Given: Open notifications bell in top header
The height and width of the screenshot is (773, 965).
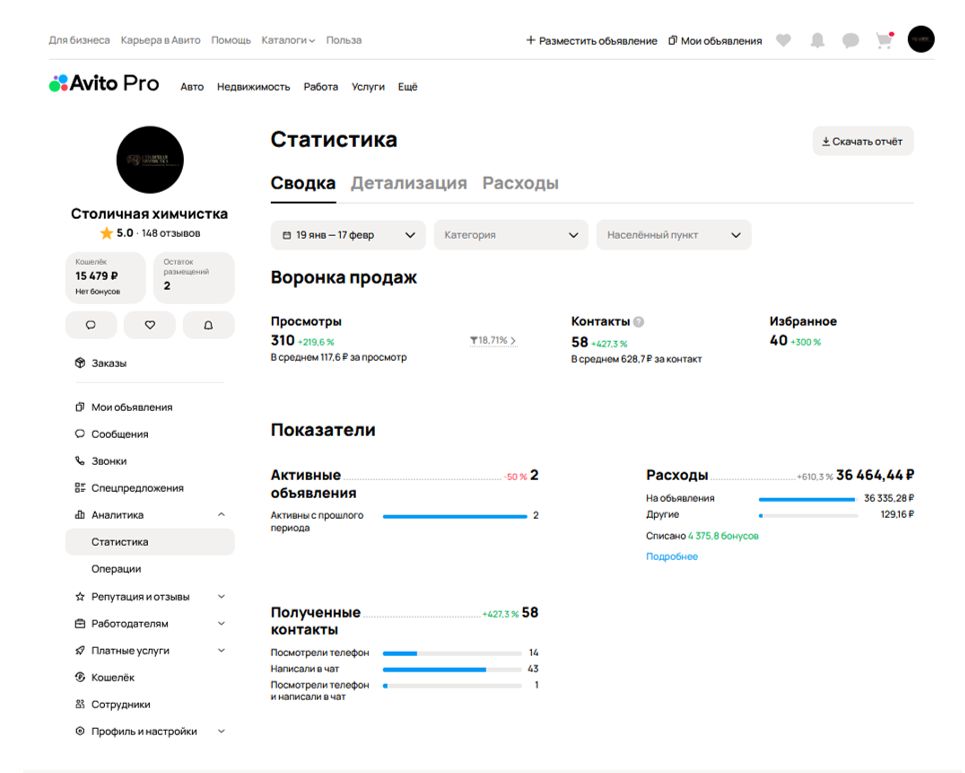Looking at the screenshot, I should (817, 41).
